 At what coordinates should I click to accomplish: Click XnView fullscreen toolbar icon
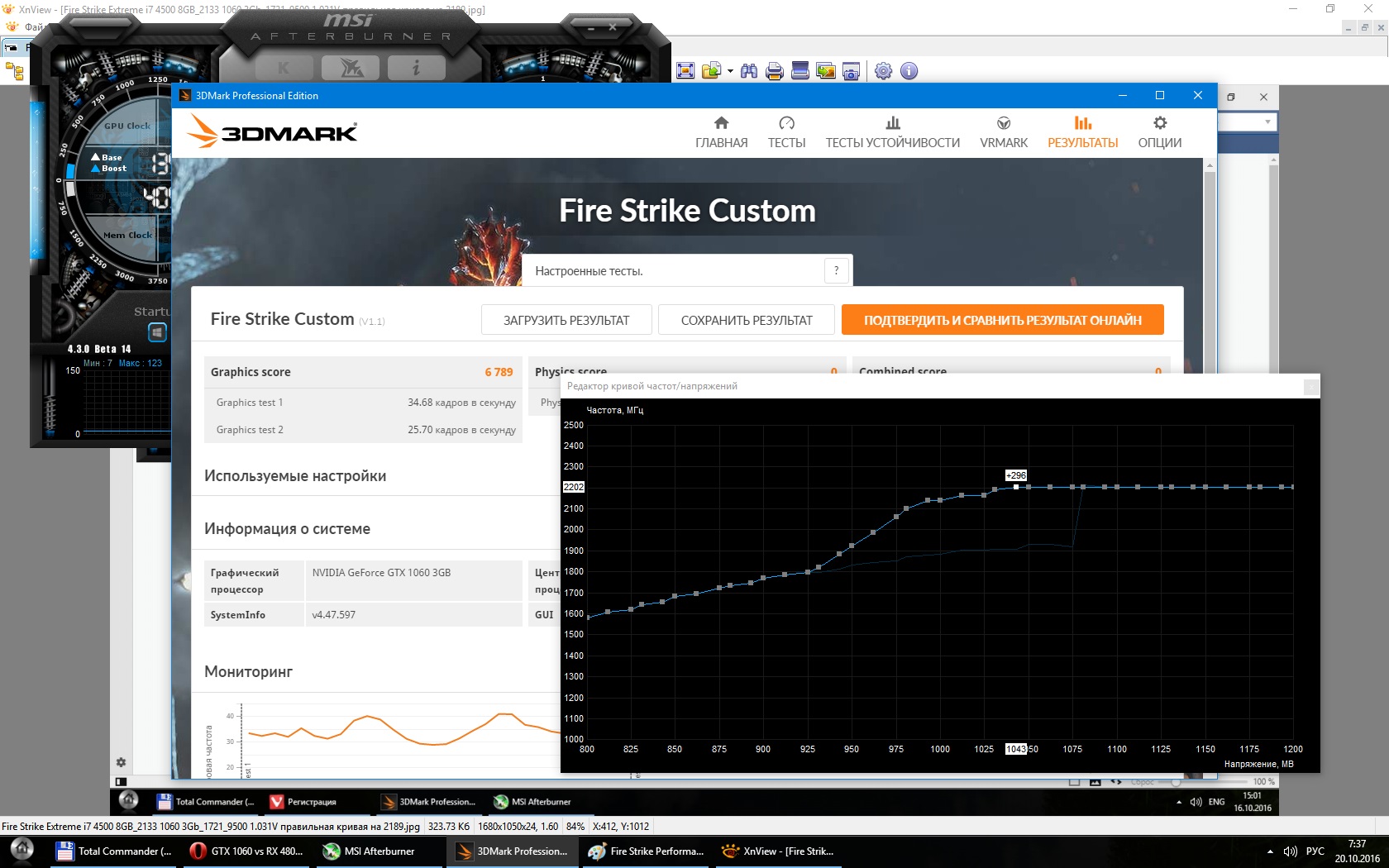[685, 71]
